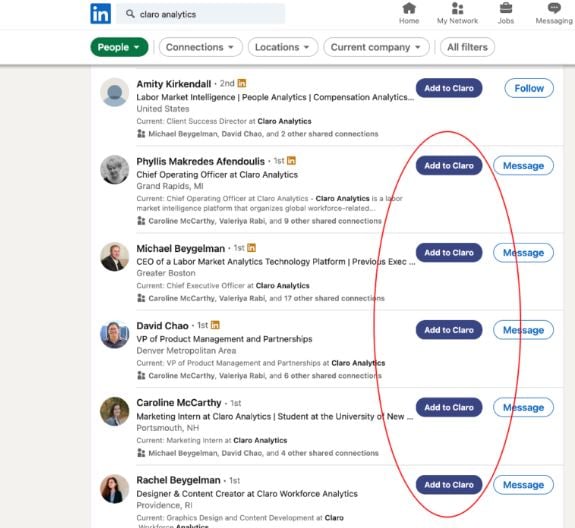Open Amity Kirkendall name link
575x528 pixels.
174,84
